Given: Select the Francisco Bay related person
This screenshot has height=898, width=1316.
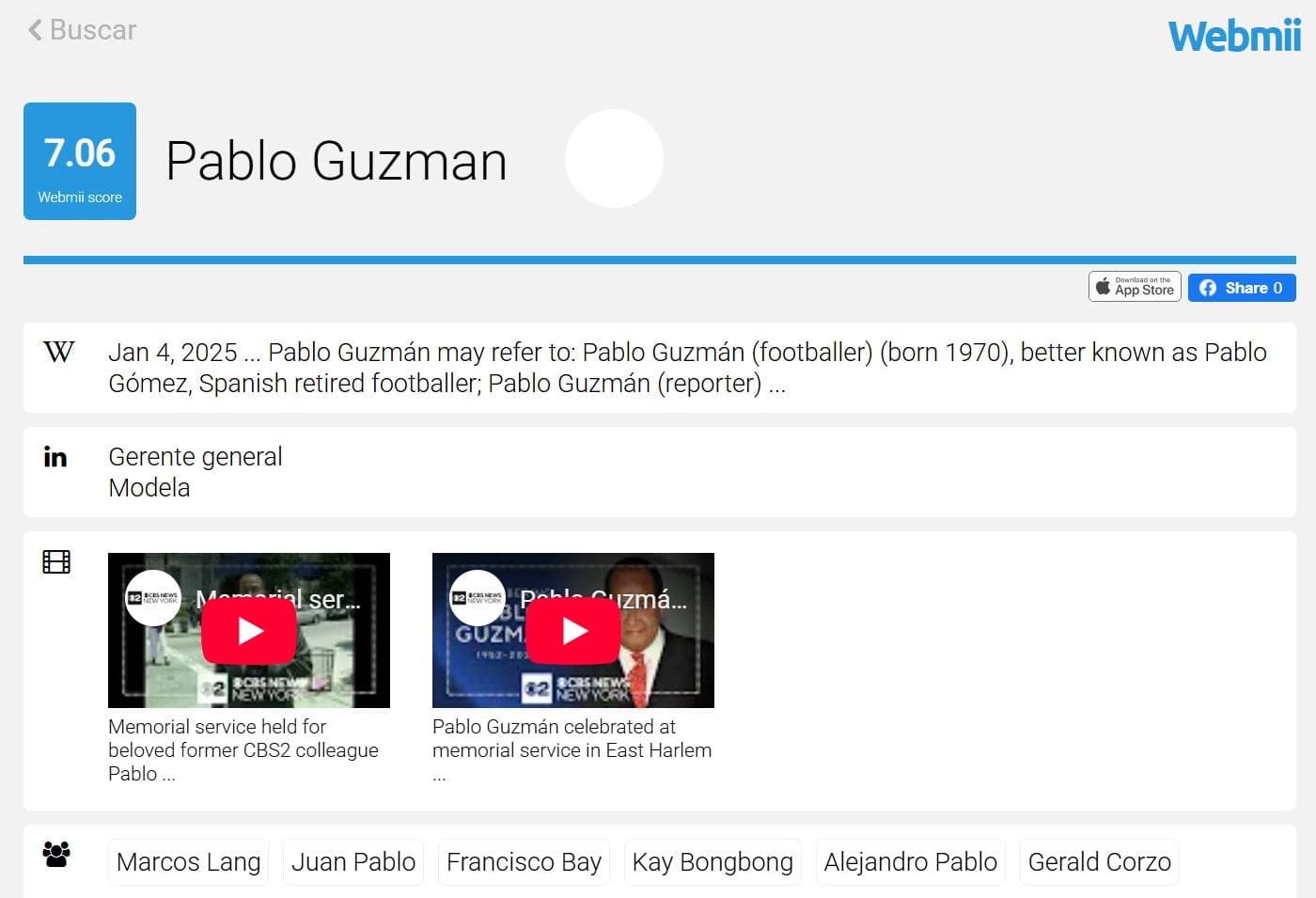Looking at the screenshot, I should [524, 862].
